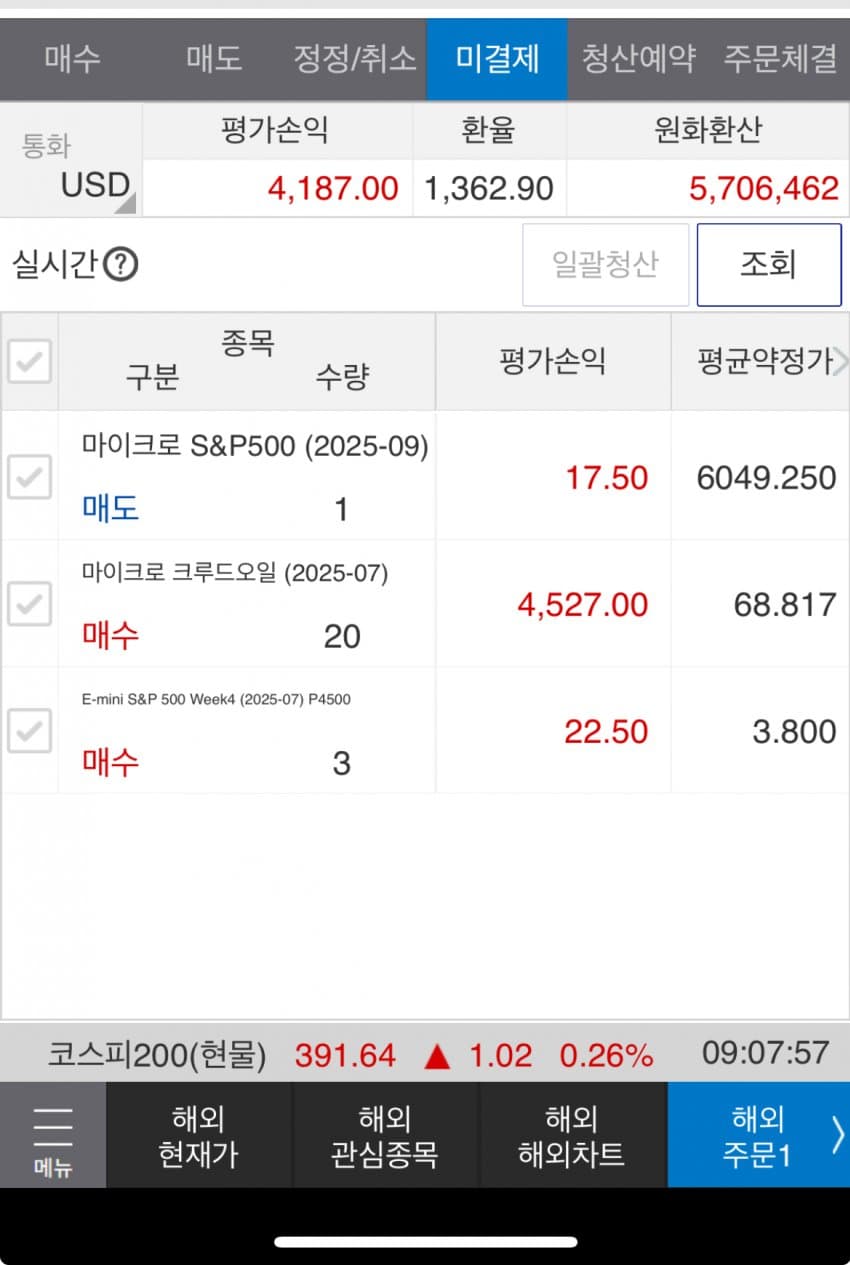The width and height of the screenshot is (850, 1265).
Task: Open the 해외 해외차트 screen
Action: click(572, 1135)
